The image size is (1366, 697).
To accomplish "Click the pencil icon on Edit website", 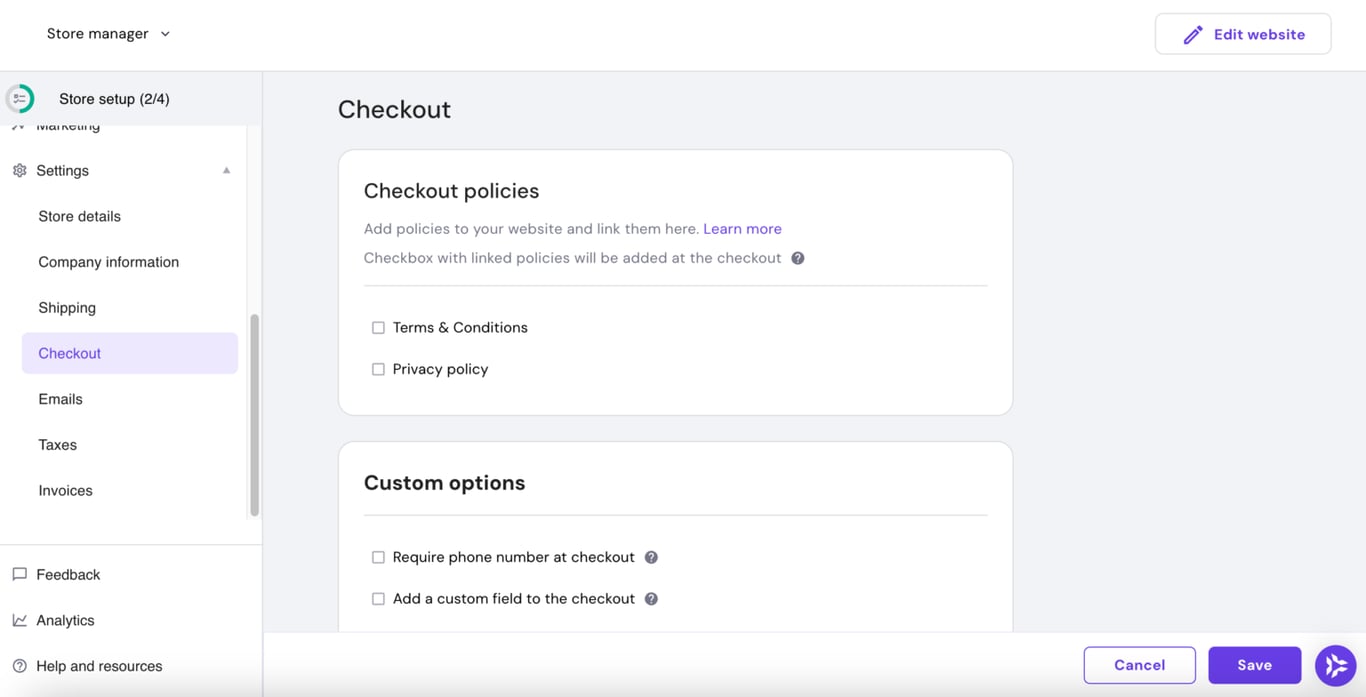I will coord(1193,33).
